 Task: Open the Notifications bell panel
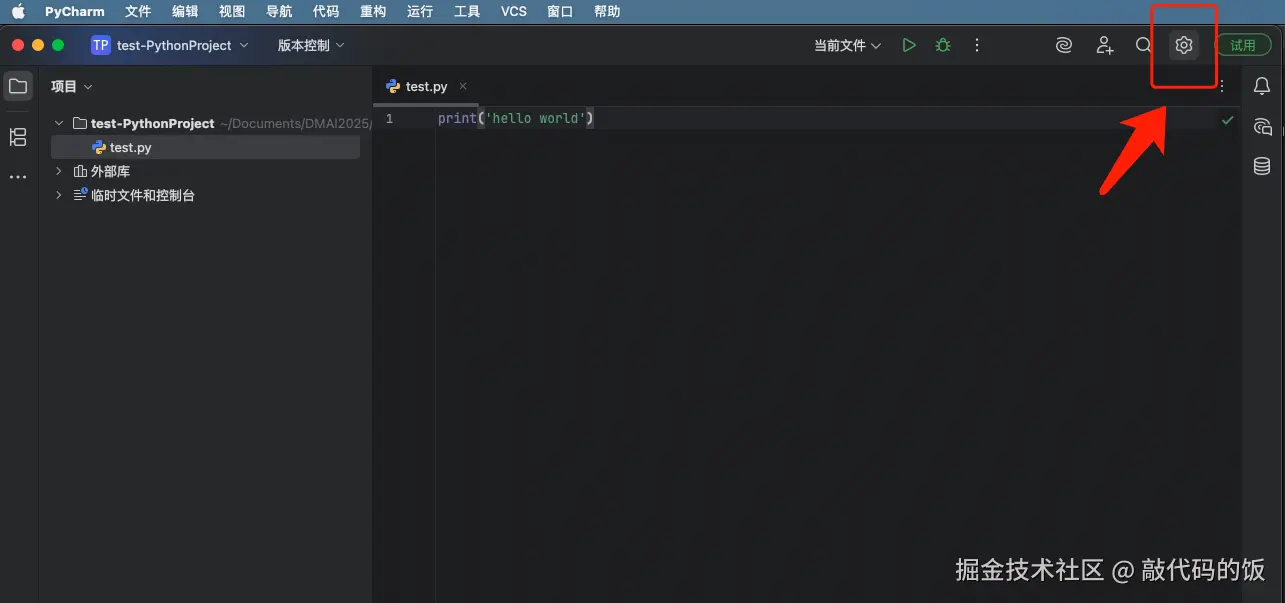click(x=1262, y=87)
